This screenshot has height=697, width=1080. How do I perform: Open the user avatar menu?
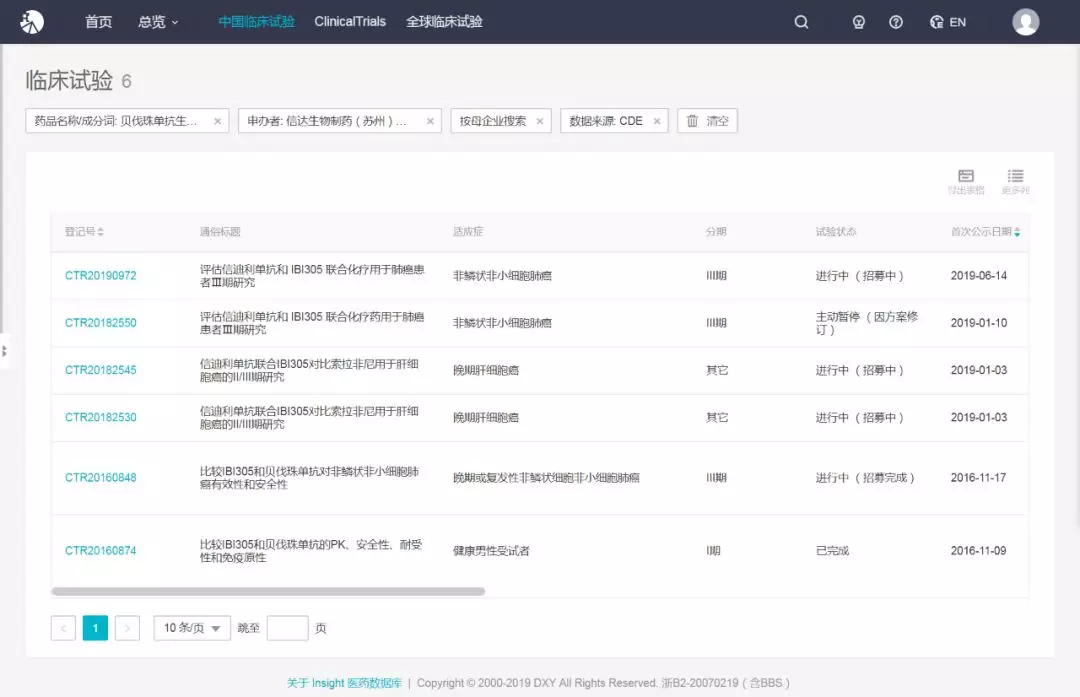(1025, 22)
